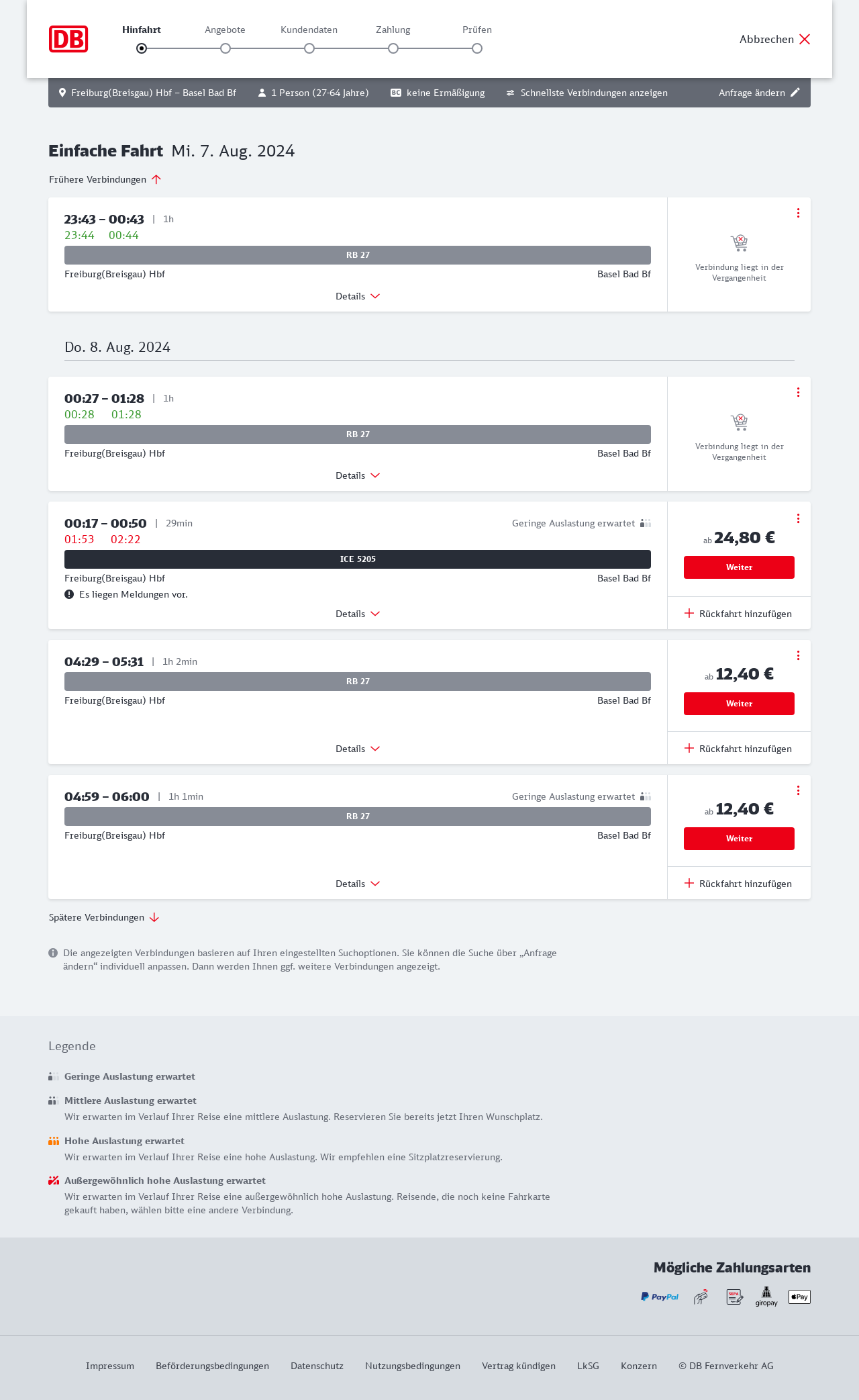This screenshot has height=1400, width=859.
Task: Open the Datenschutz footer link
Action: tap(317, 1366)
